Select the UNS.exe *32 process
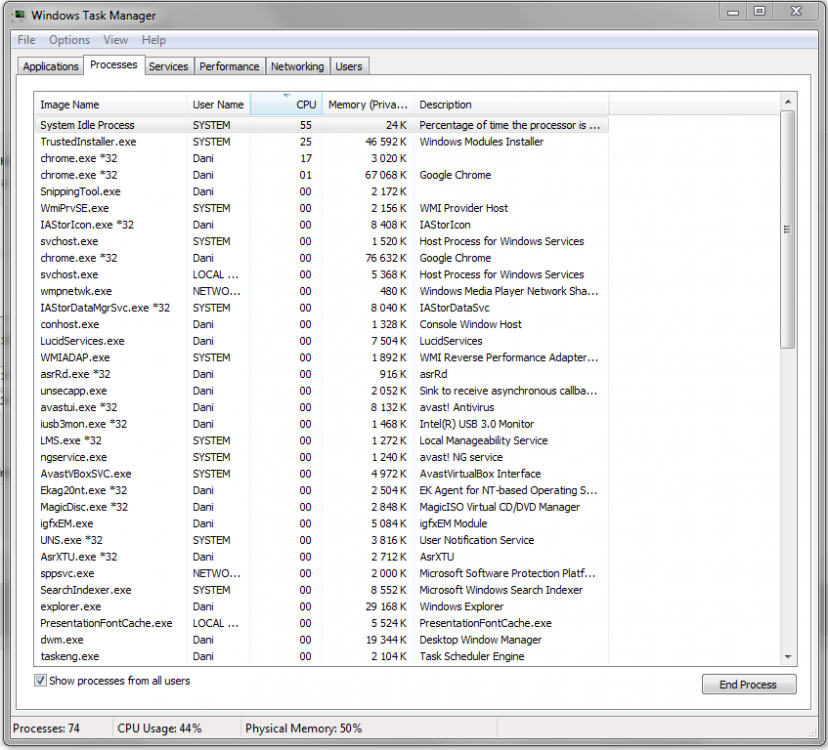 click(x=321, y=540)
